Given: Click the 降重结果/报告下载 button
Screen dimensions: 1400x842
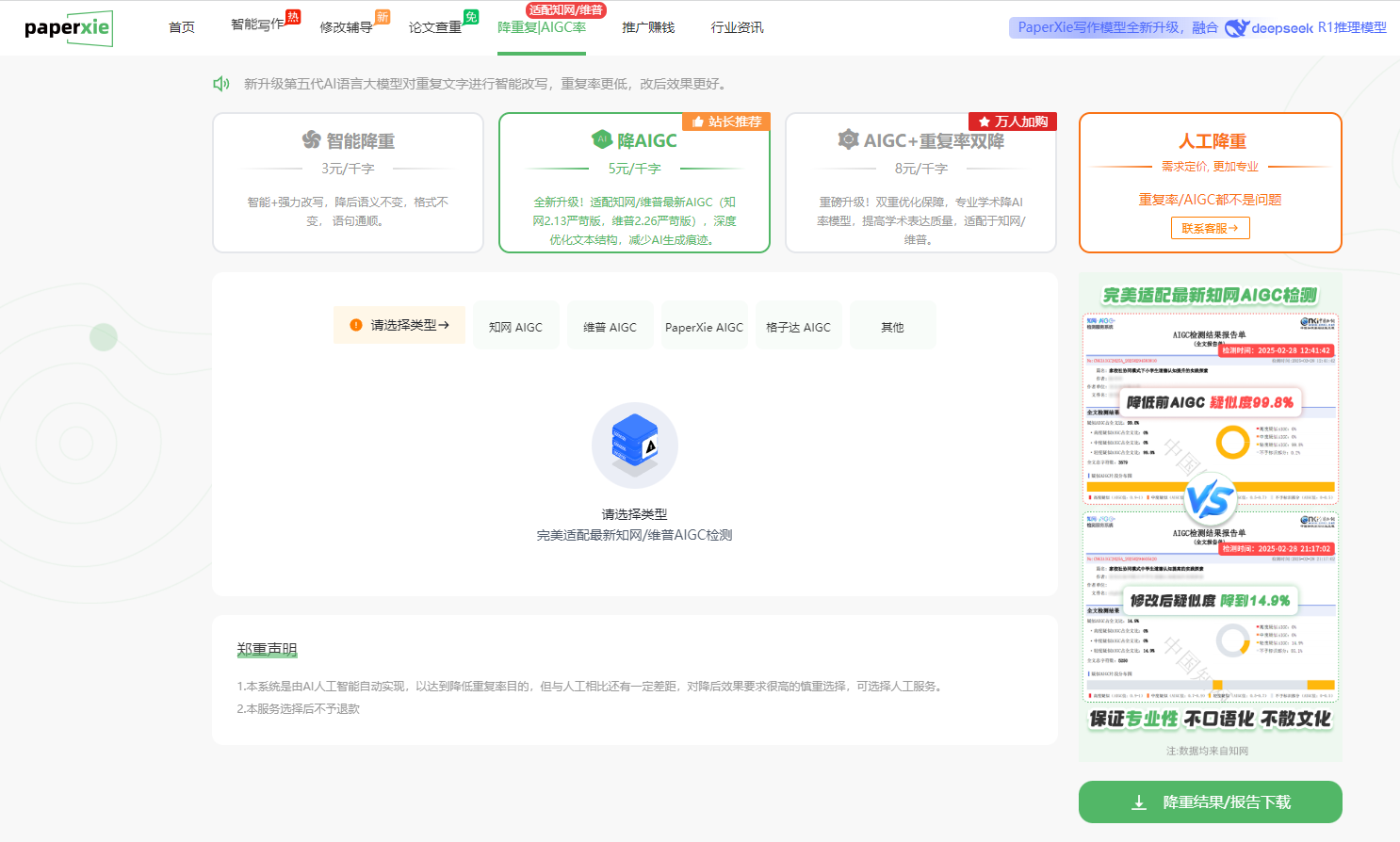Looking at the screenshot, I should click(1211, 802).
